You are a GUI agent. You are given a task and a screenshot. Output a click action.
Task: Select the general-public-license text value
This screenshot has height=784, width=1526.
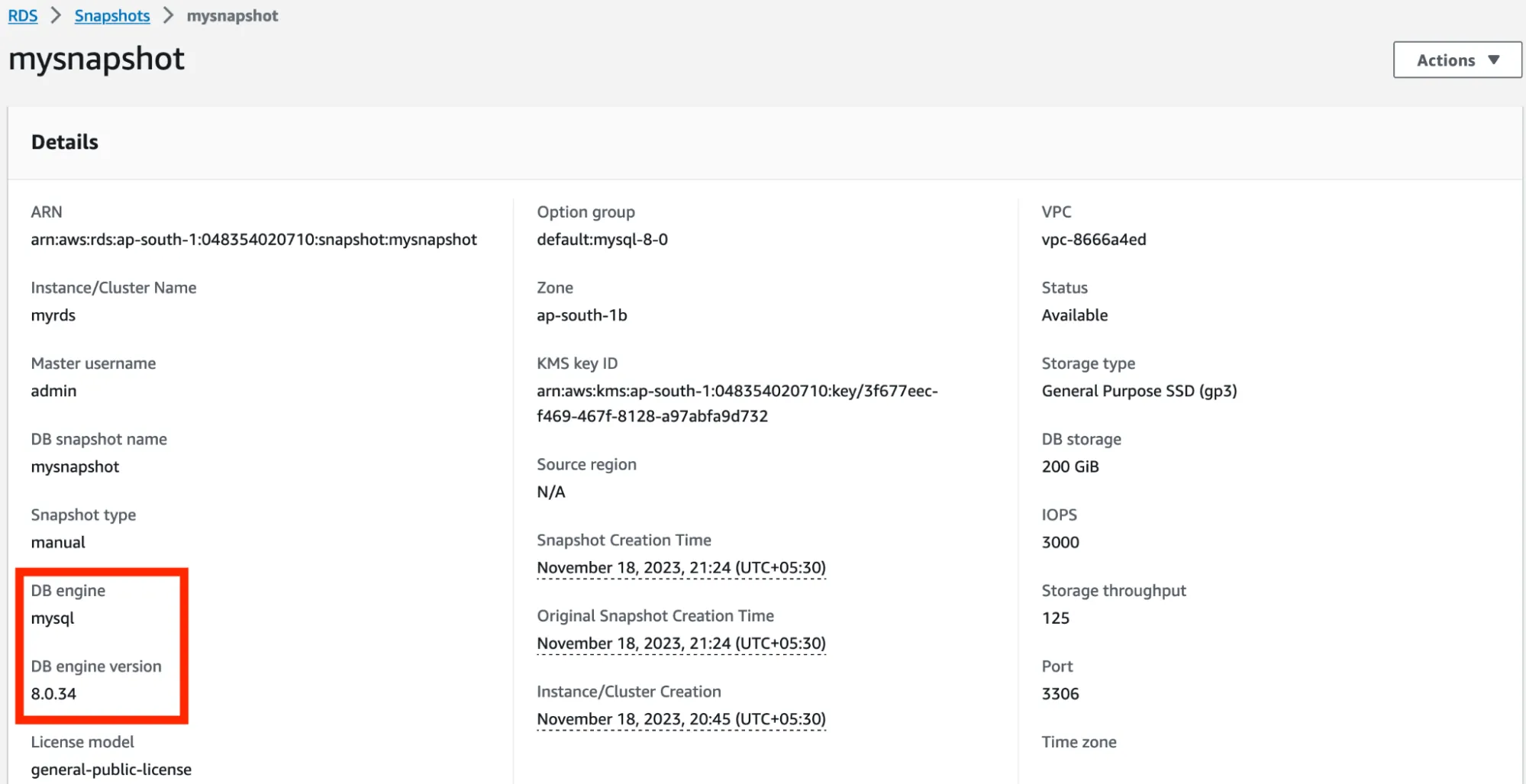tap(111, 769)
